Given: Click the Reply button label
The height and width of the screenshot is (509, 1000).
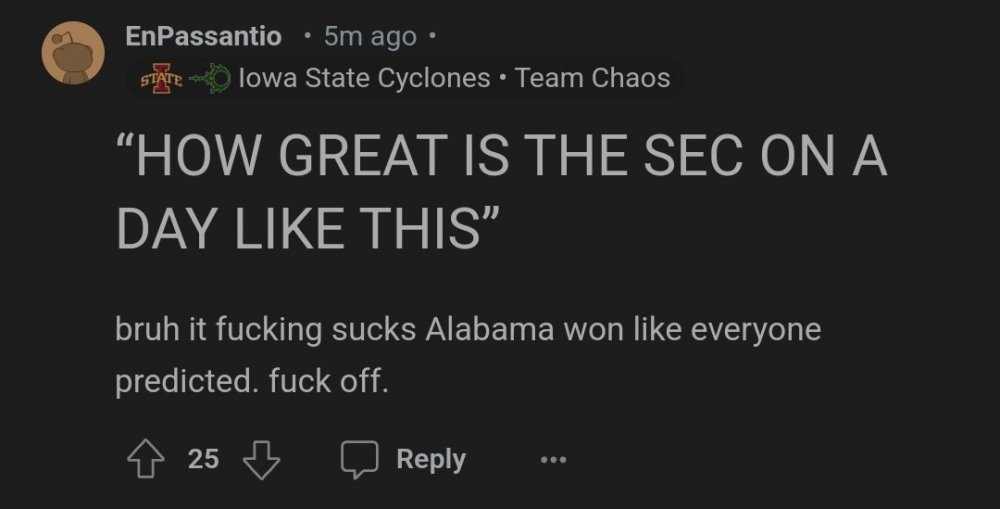Looking at the screenshot, I should point(431,459).
